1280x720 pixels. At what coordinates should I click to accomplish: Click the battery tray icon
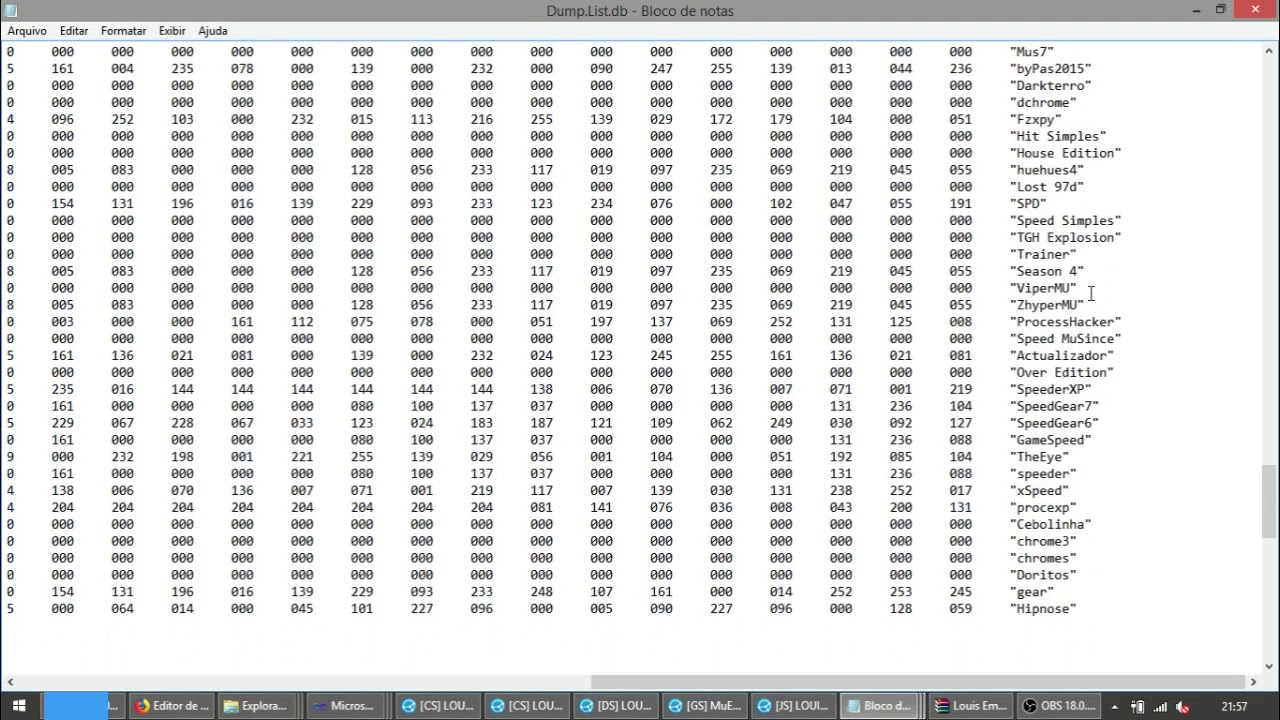coord(1137,706)
